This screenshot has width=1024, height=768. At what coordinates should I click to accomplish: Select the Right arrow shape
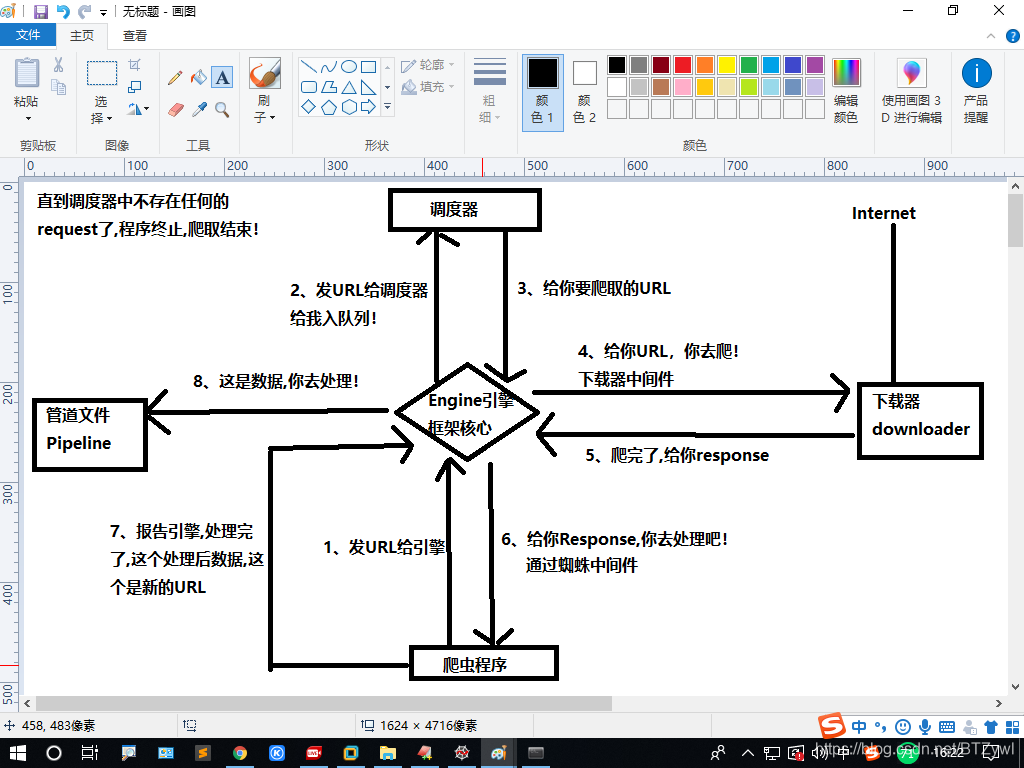(368, 106)
